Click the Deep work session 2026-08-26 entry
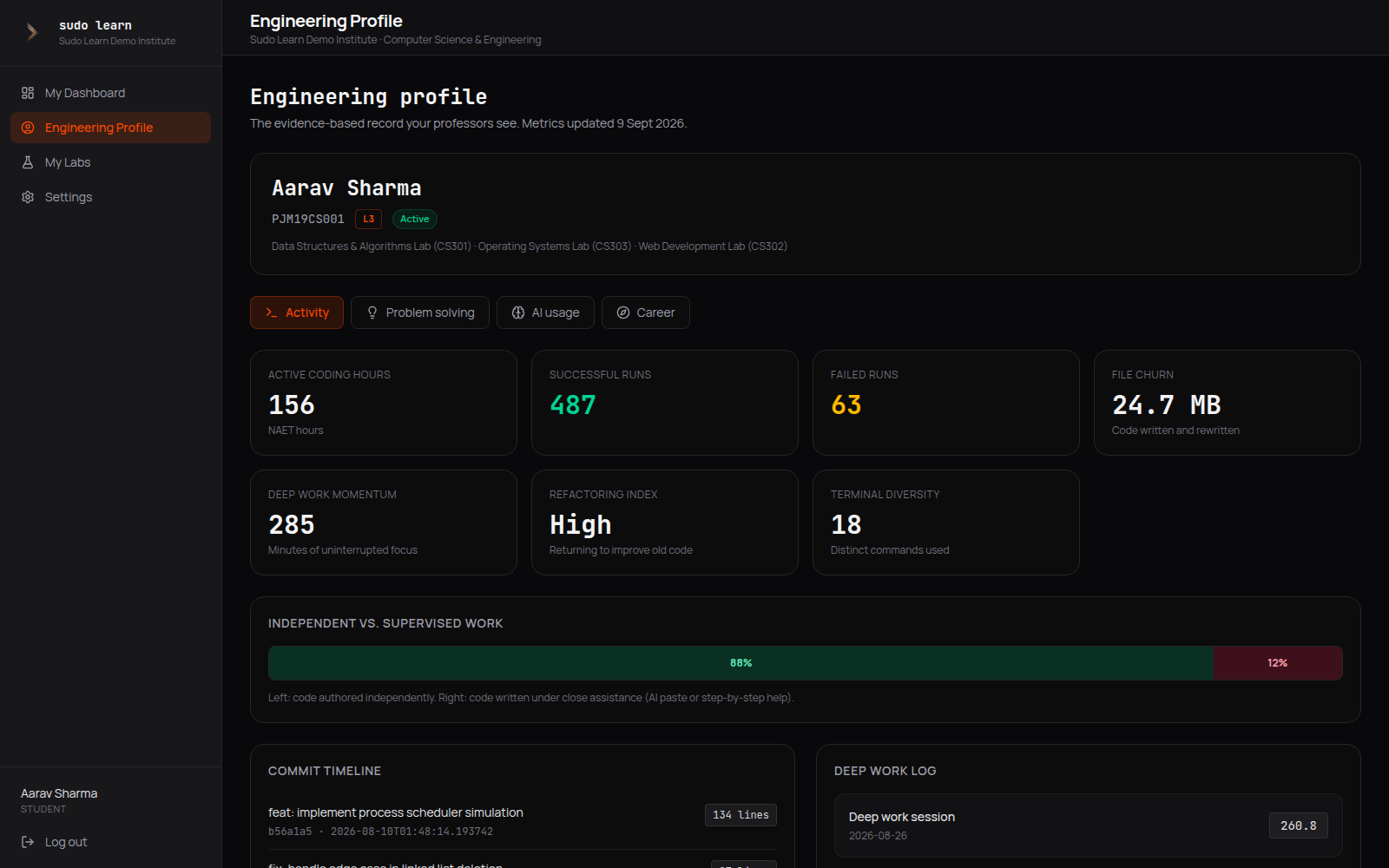 (x=1089, y=825)
